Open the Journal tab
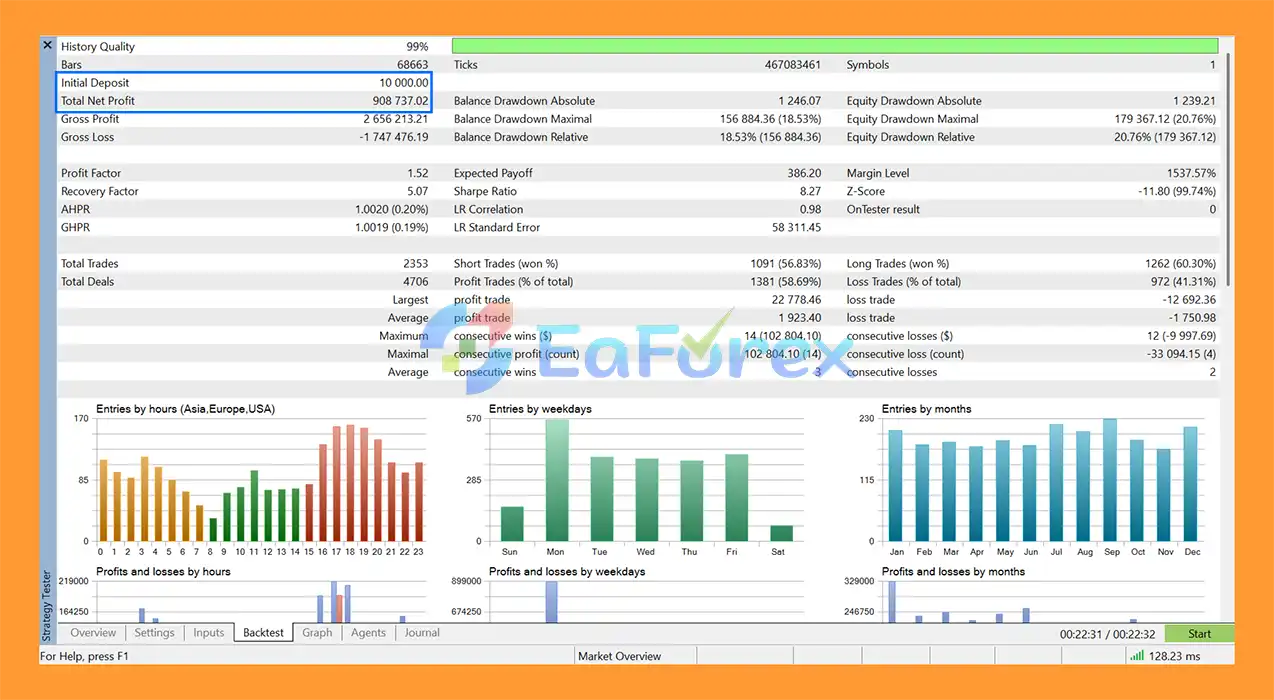1274x700 pixels. point(422,633)
